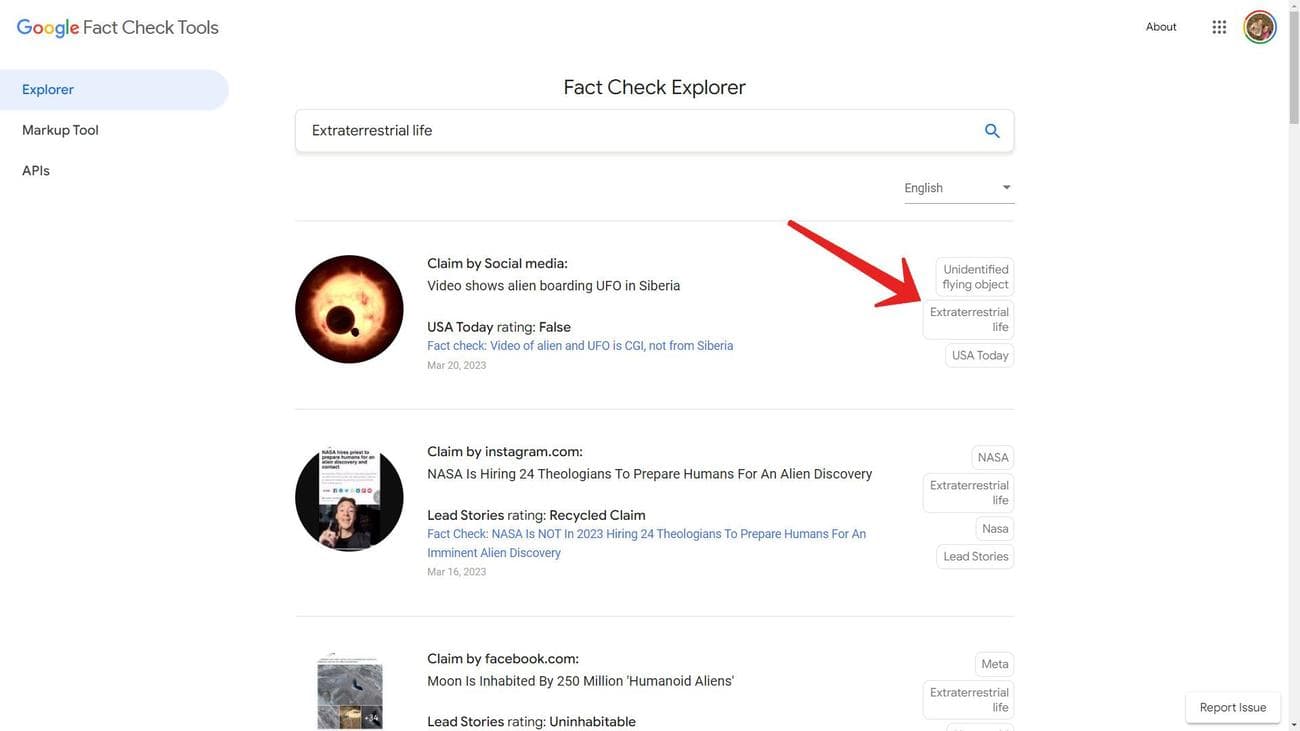Select the Moon aliens facebook claim thumbnail
Viewport: 1300px width, 731px height.
tap(349, 690)
